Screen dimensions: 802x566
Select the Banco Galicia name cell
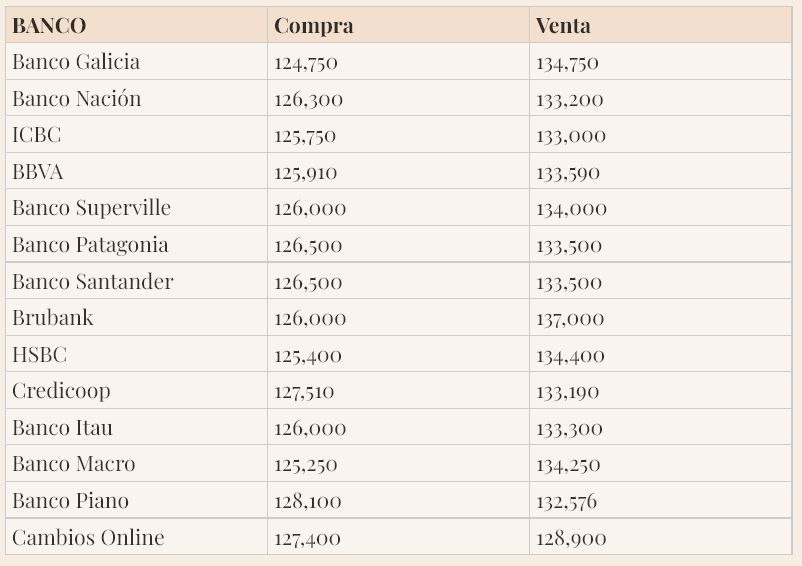pyautogui.click(x=76, y=62)
